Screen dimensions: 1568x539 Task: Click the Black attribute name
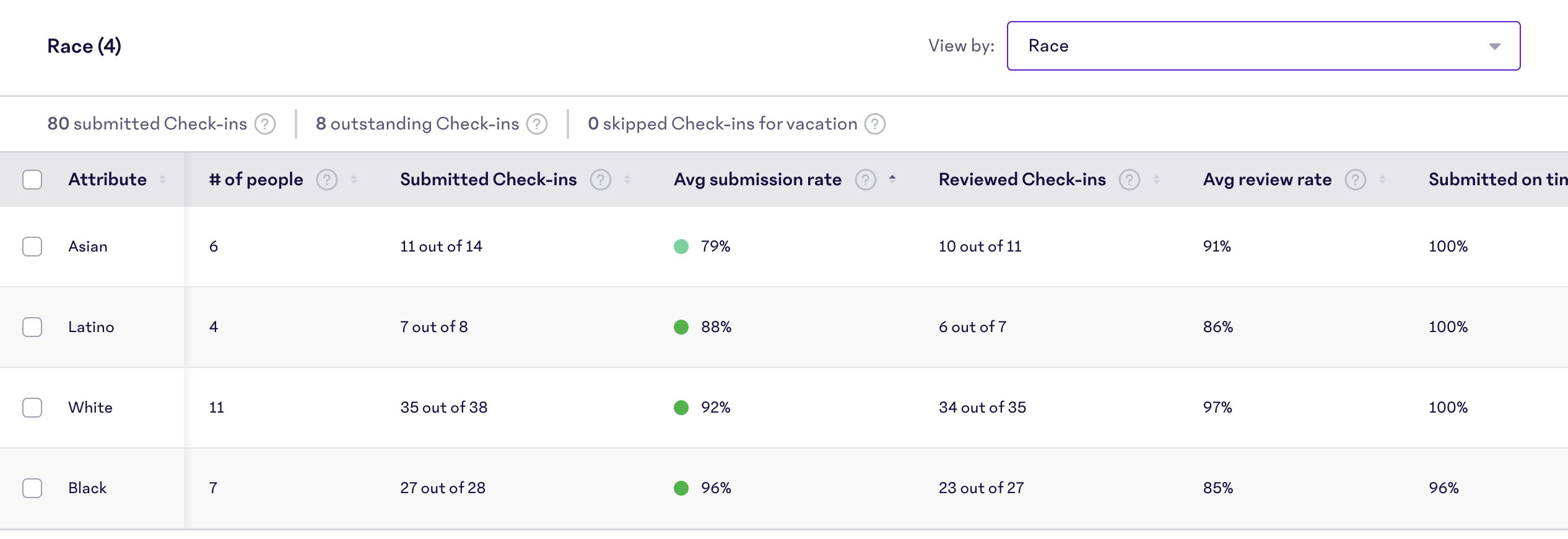click(87, 488)
